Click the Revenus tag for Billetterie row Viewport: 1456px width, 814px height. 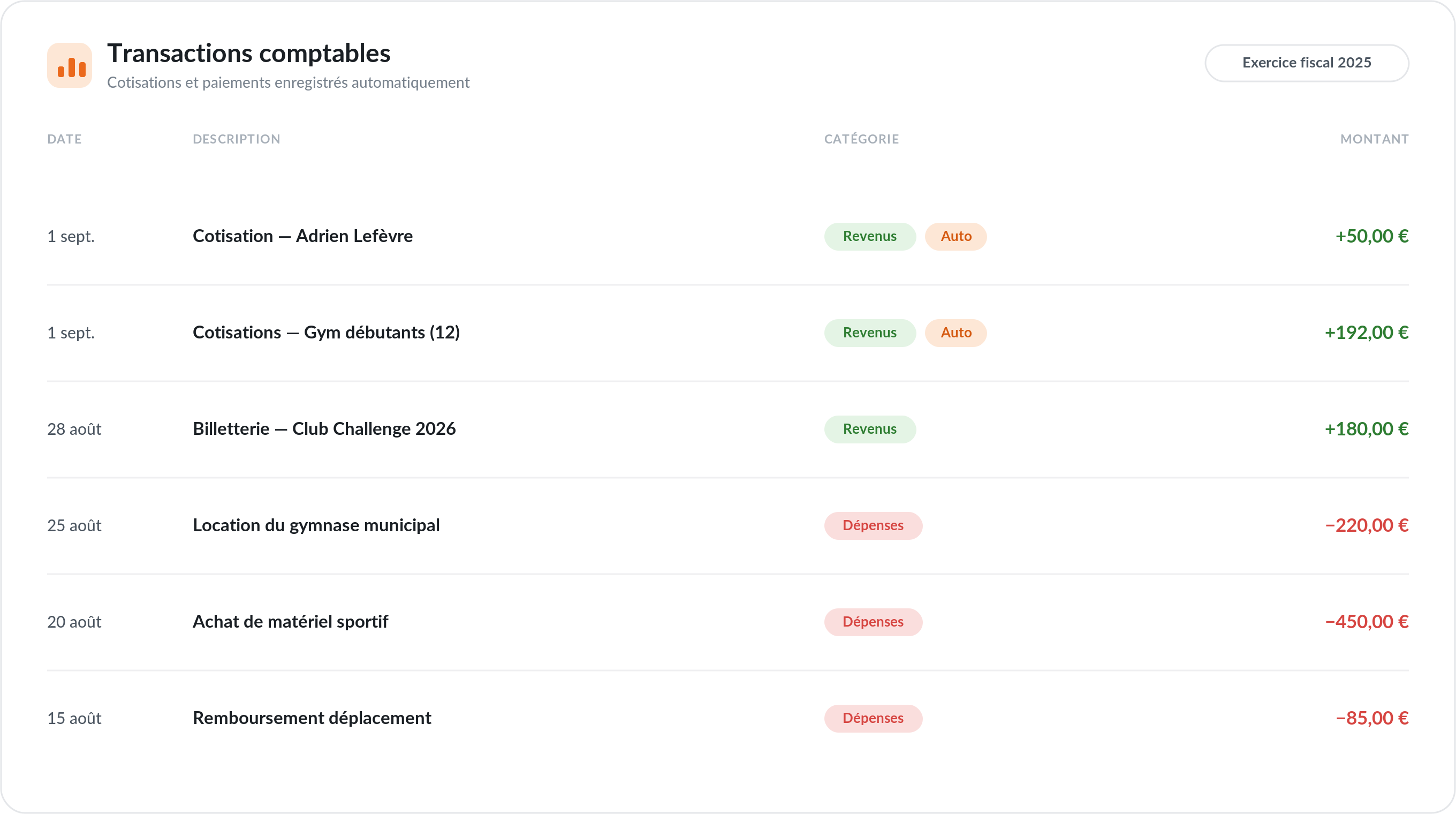point(870,429)
